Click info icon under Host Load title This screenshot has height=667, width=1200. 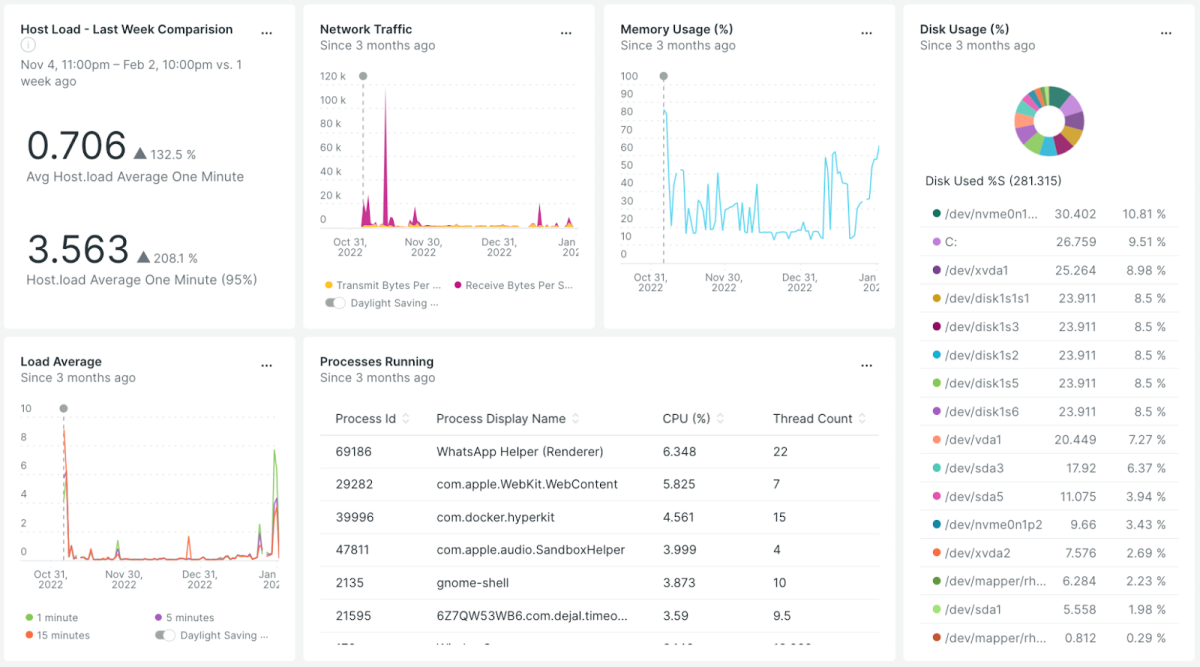click(x=28, y=45)
